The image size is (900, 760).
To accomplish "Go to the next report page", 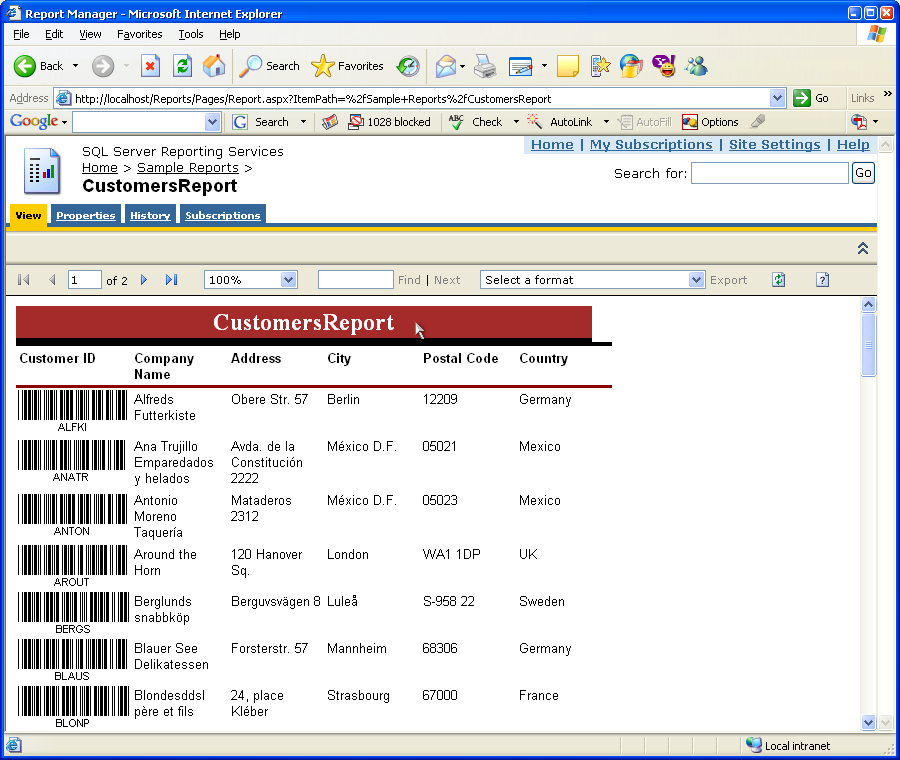I will tap(144, 280).
